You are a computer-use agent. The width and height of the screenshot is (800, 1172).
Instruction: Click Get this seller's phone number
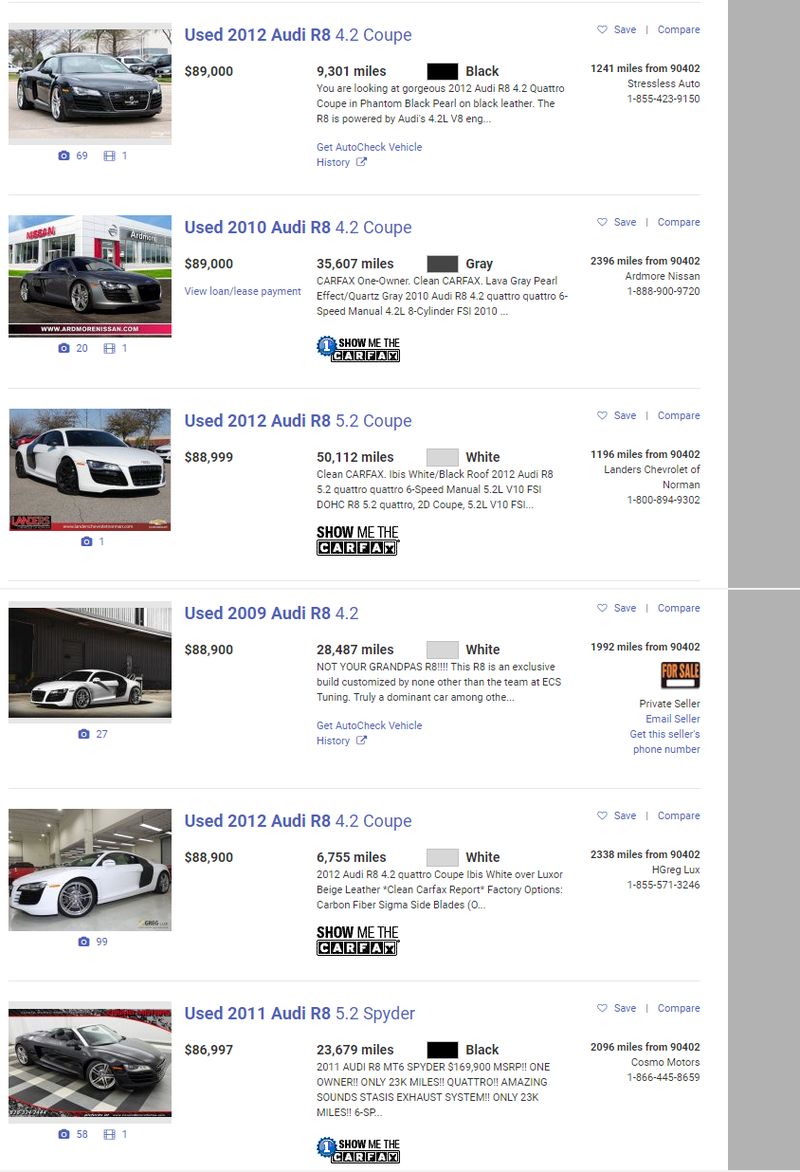click(665, 741)
